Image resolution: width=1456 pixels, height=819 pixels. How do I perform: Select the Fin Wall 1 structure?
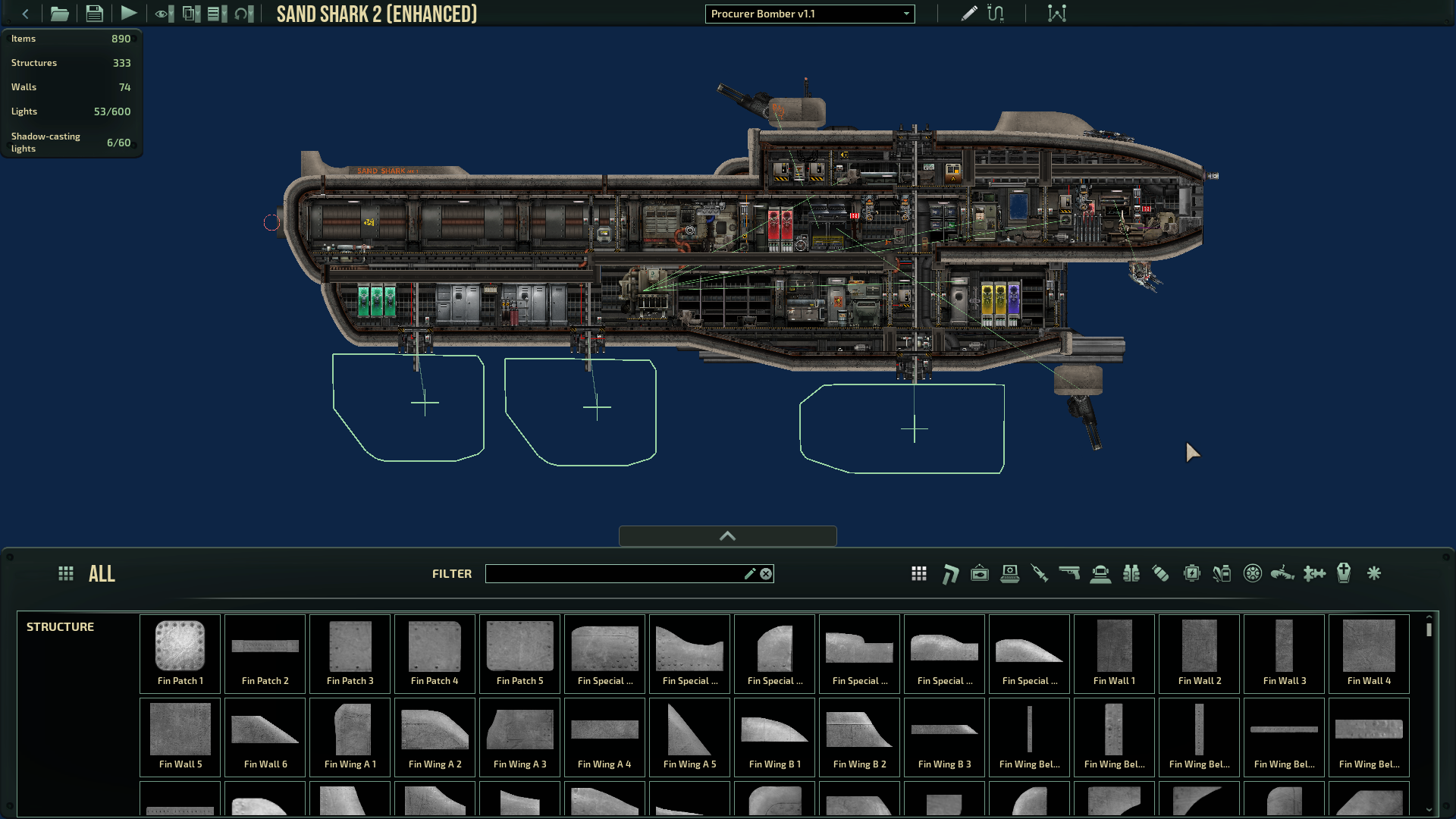click(1115, 654)
